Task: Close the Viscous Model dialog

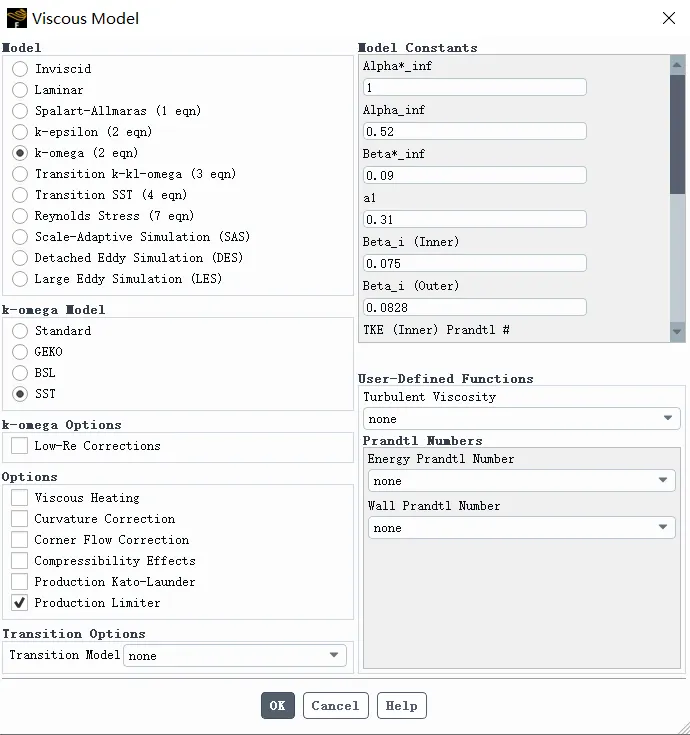Action: tap(669, 18)
